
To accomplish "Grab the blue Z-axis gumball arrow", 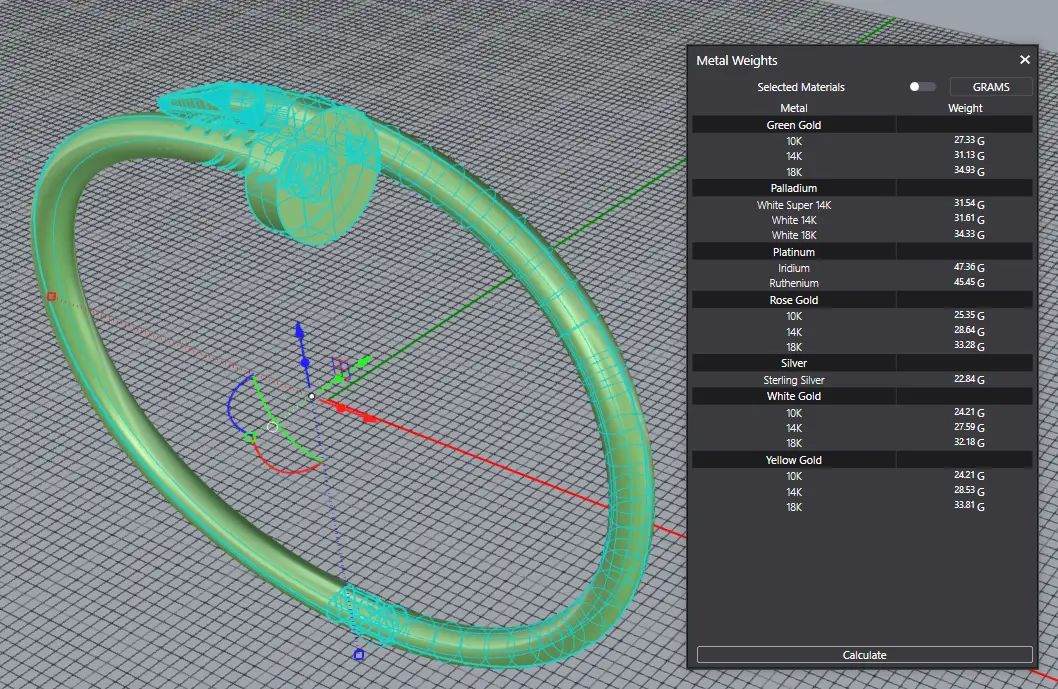I will 300,330.
